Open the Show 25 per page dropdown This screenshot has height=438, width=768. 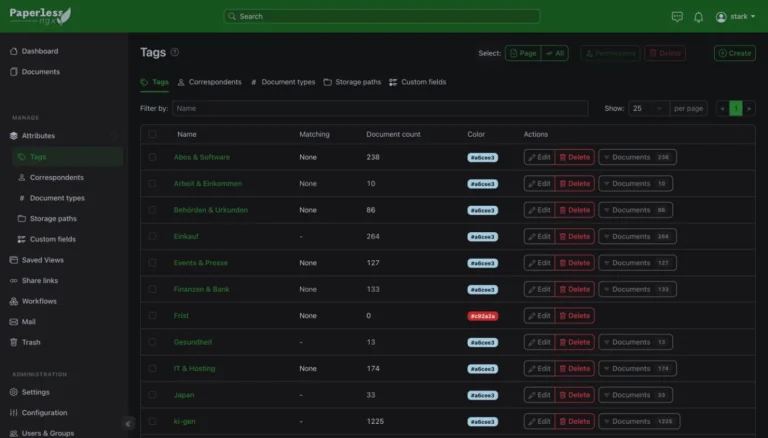coord(648,108)
